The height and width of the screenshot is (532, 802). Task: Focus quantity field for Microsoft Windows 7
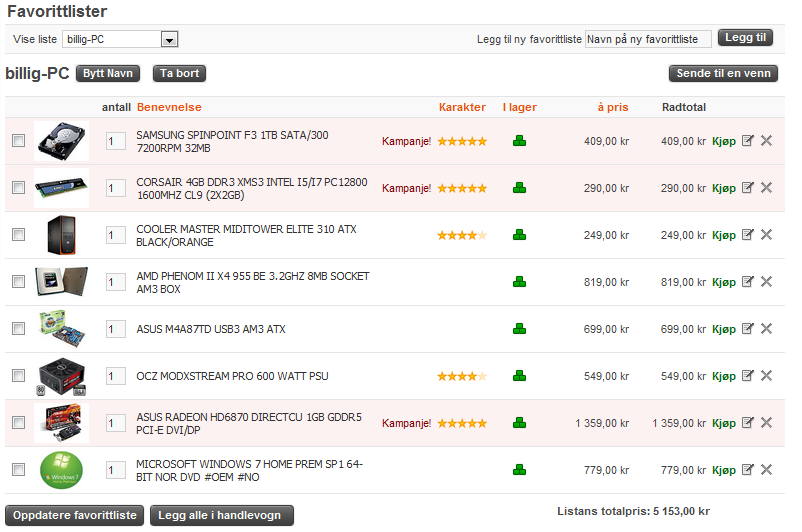click(x=116, y=471)
